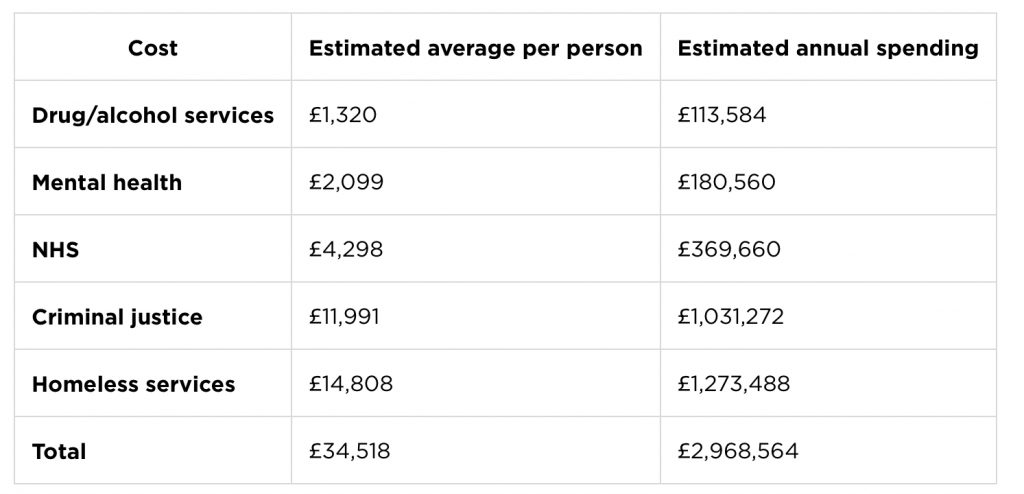
Task: Select the Mental health row label
Action: pyautogui.click(x=107, y=182)
